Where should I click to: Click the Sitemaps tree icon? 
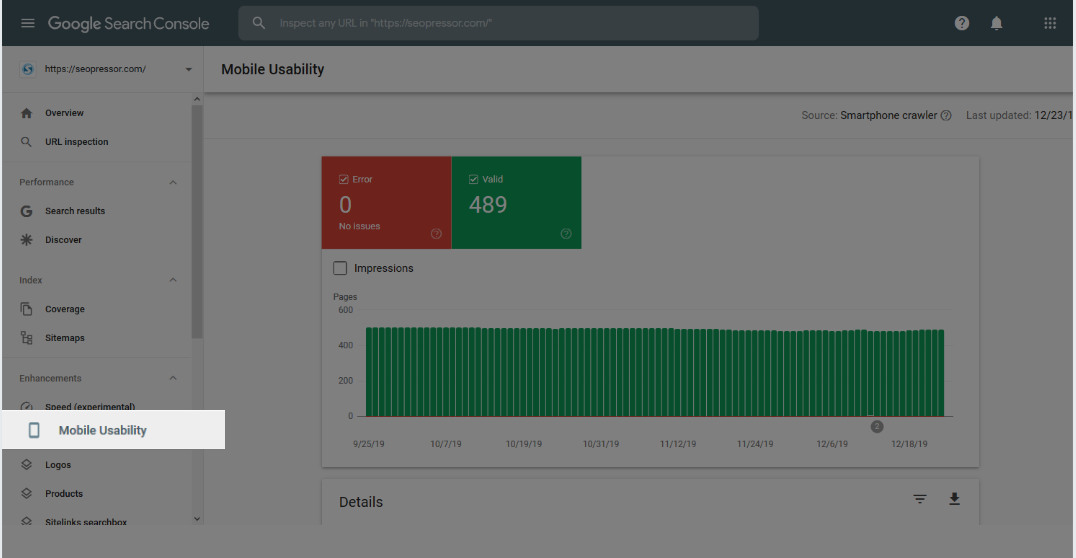pyautogui.click(x=26, y=338)
